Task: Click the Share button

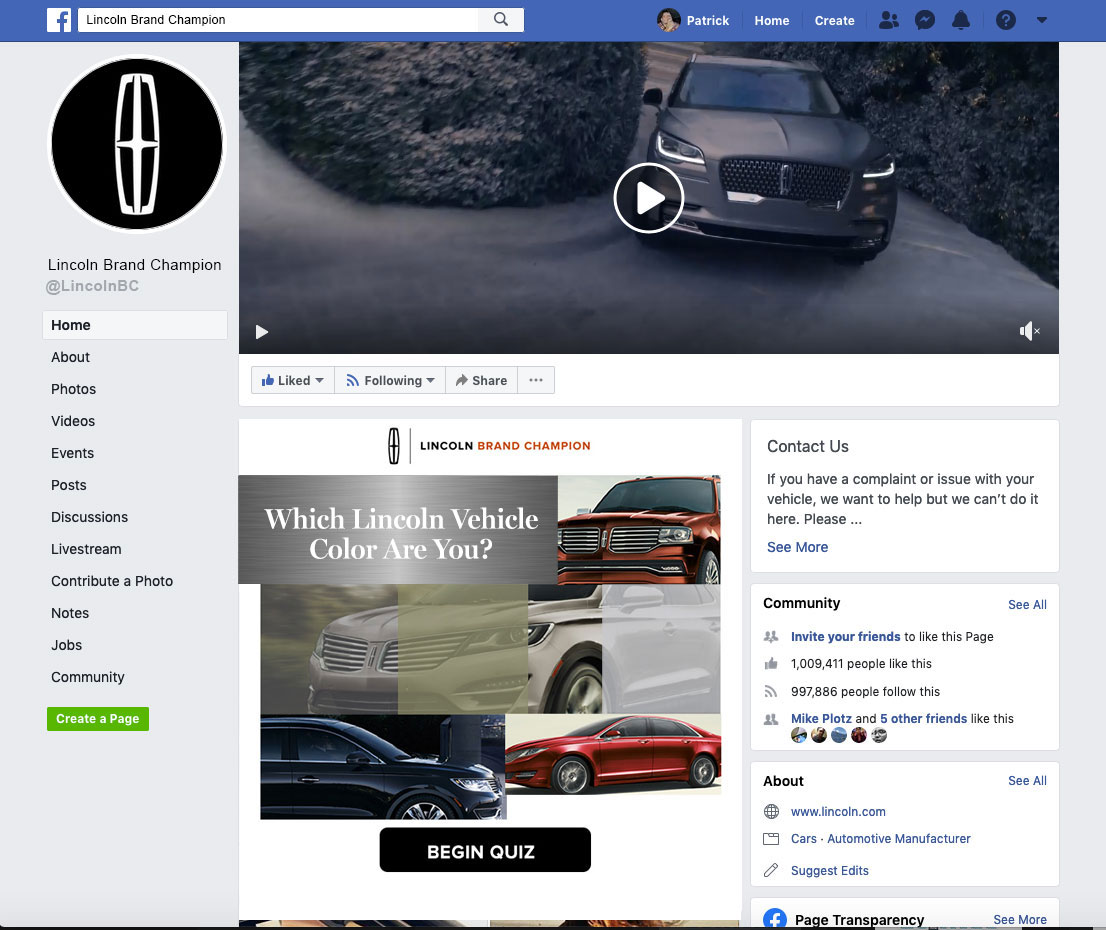Action: click(x=481, y=380)
